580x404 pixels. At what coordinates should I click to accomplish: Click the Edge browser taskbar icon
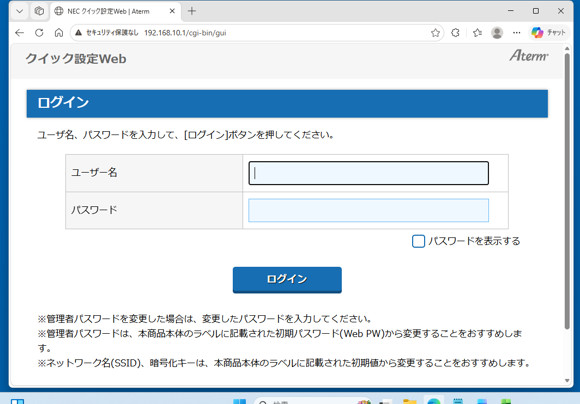coord(434,401)
